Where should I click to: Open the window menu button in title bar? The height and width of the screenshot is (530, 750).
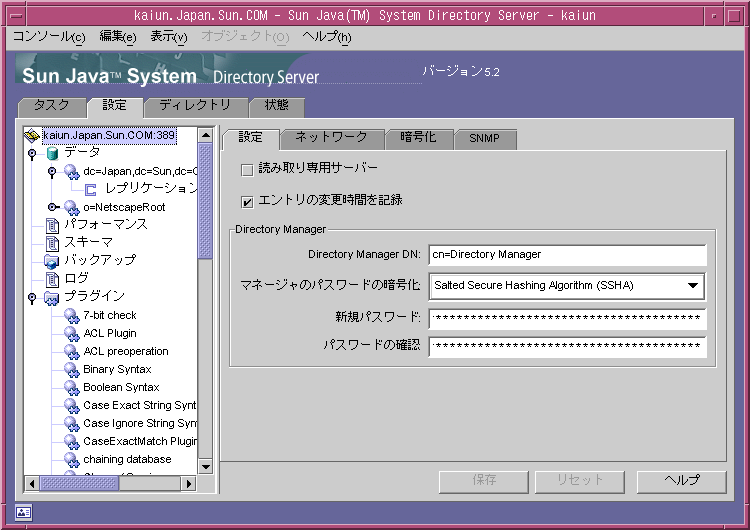tap(17, 16)
